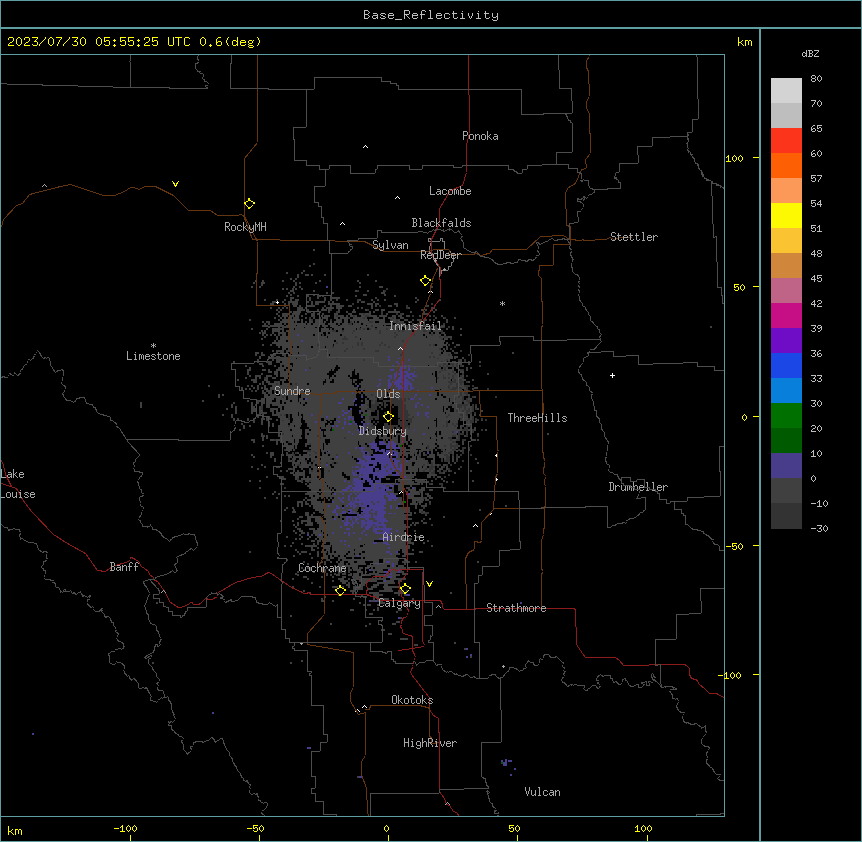Click the Didsbury label
862x842 pixels.
[383, 431]
